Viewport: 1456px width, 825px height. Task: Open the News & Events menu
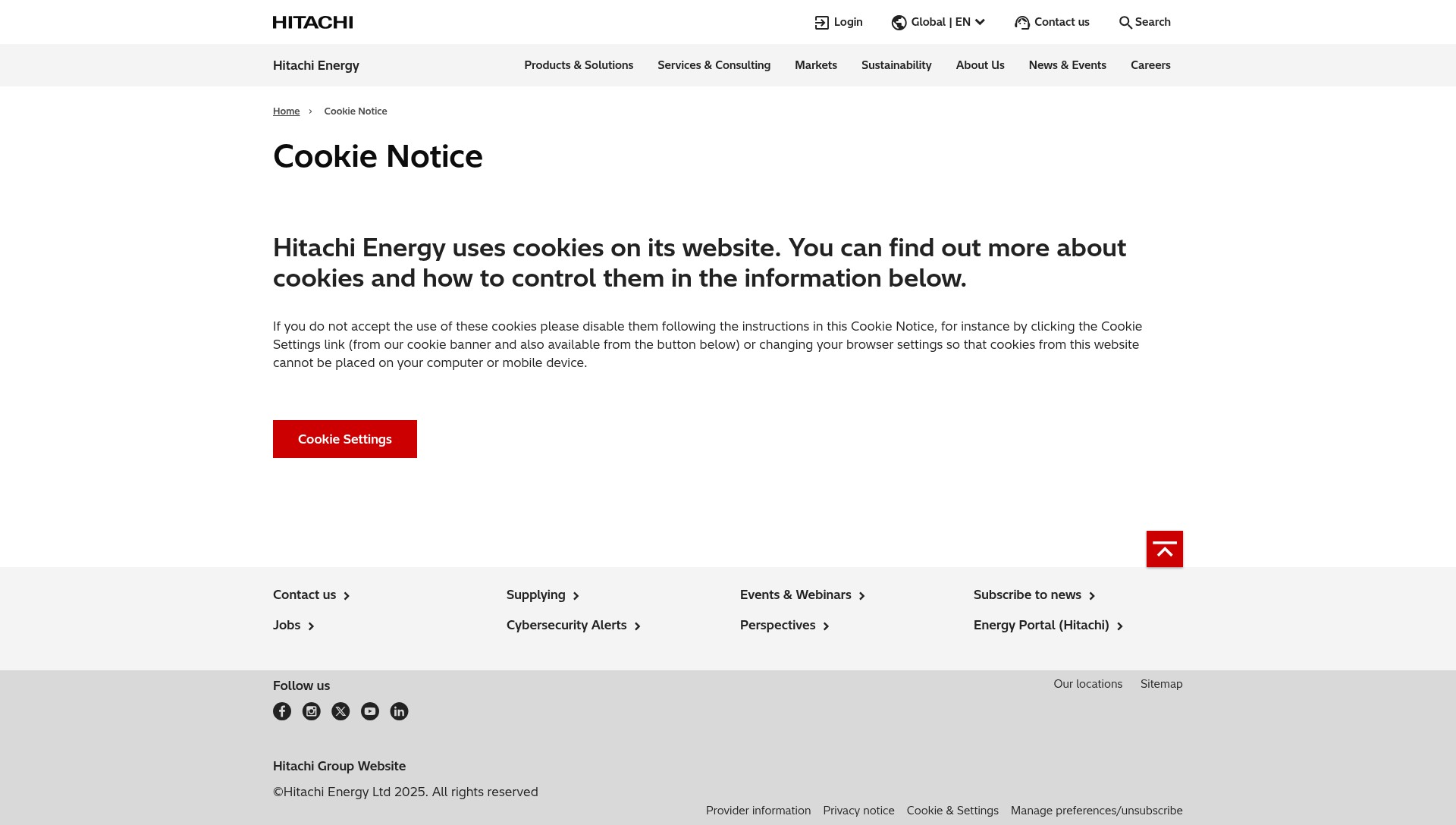point(1067,65)
